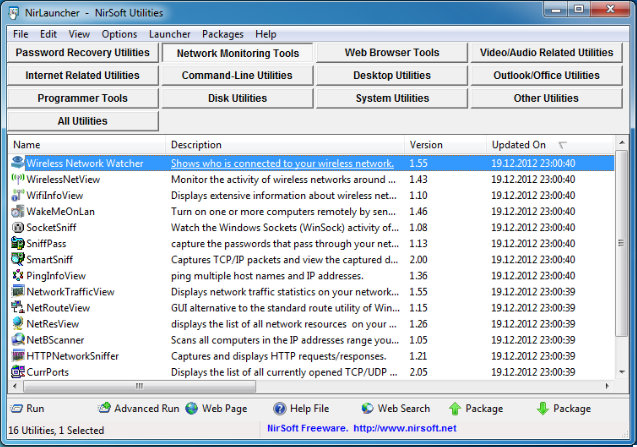This screenshot has width=637, height=447.
Task: Click the Web Page globe icon
Action: [x=192, y=408]
